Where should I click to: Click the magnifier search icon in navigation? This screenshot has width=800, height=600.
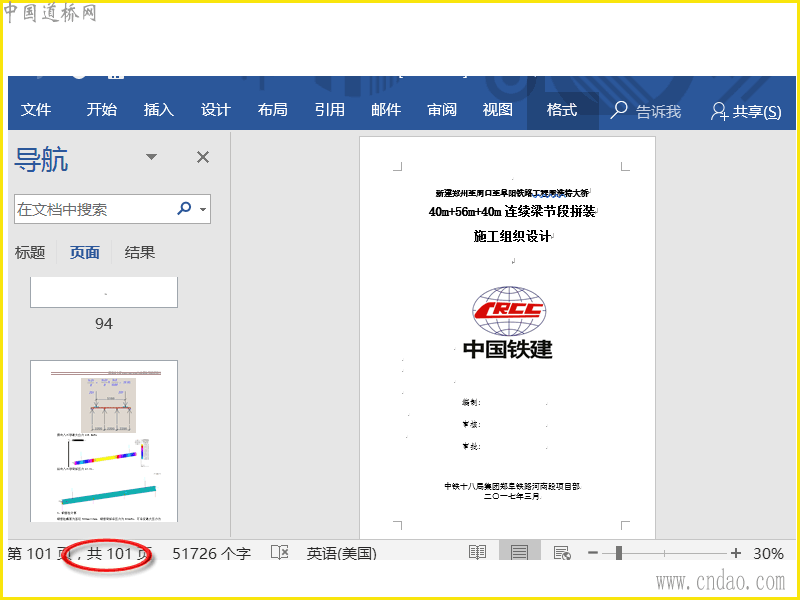[184, 208]
